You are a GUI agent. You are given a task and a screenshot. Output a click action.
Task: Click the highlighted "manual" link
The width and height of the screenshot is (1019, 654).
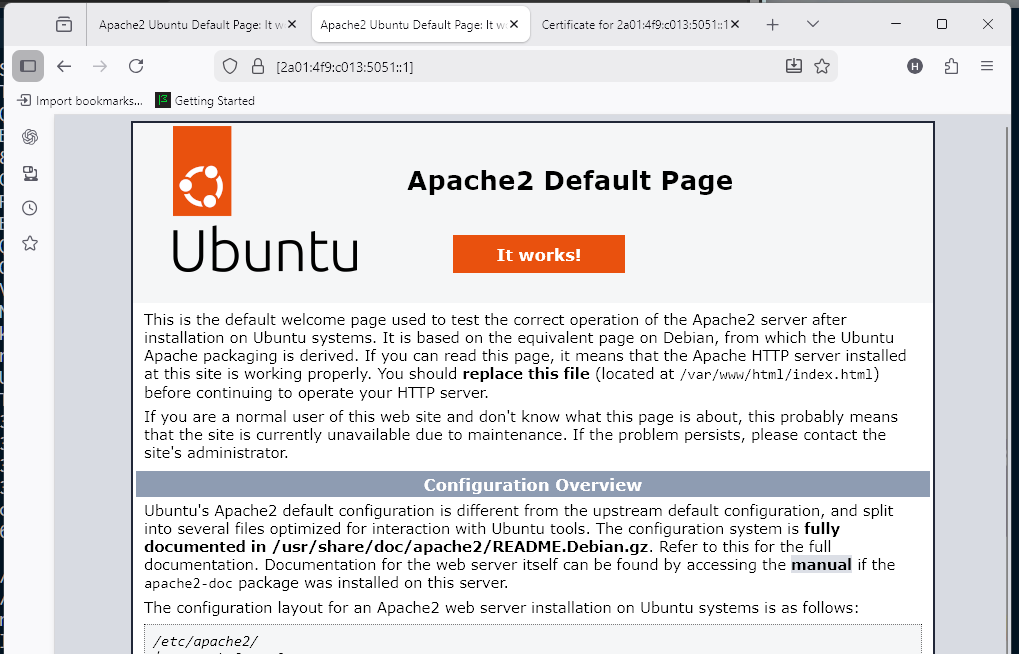tap(821, 564)
